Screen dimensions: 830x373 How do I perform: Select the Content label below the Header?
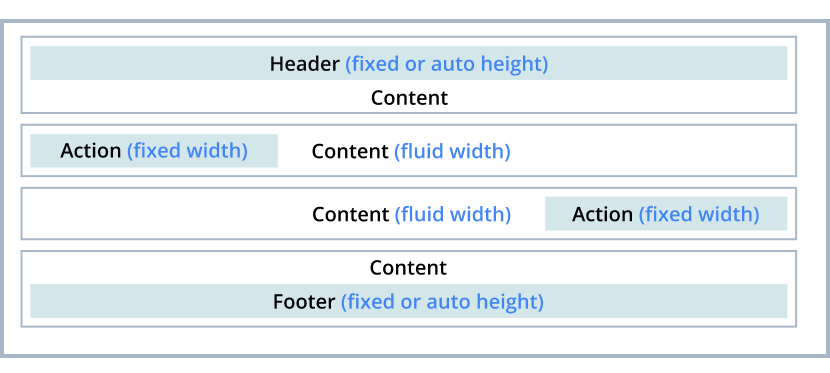point(409,98)
